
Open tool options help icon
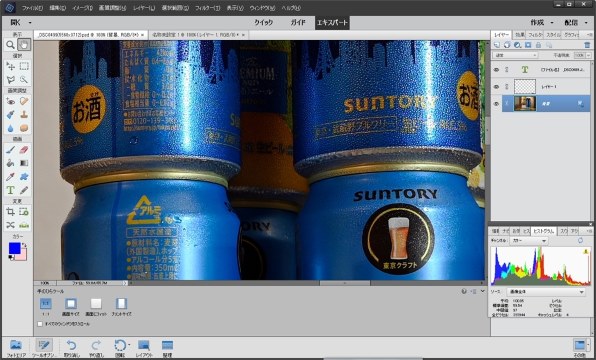pyautogui.click(x=464, y=292)
